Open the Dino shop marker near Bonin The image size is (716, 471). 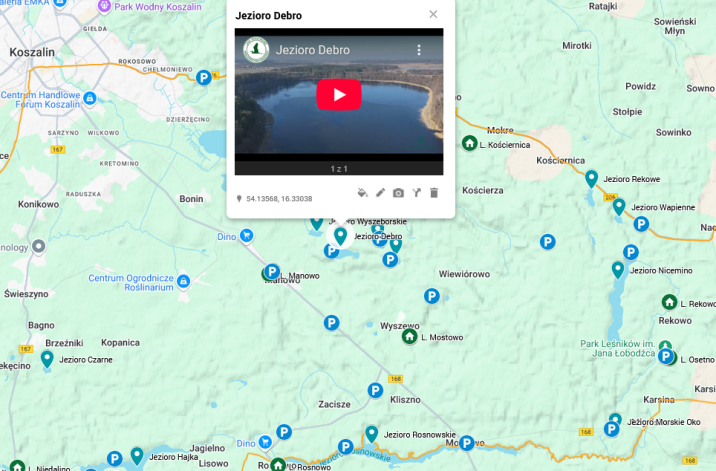point(247,236)
